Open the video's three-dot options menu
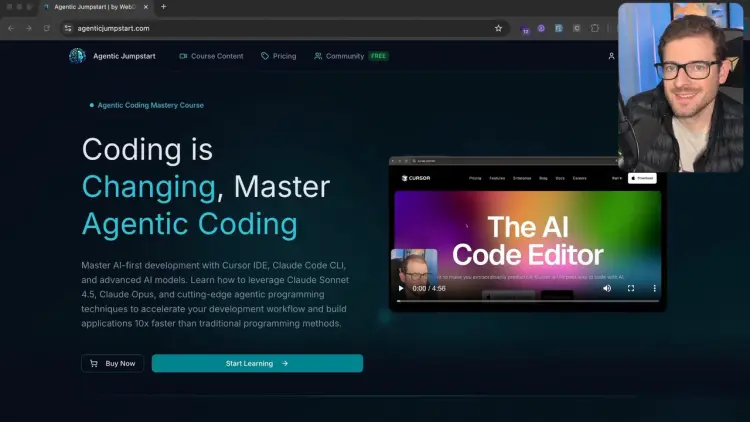 click(x=654, y=289)
